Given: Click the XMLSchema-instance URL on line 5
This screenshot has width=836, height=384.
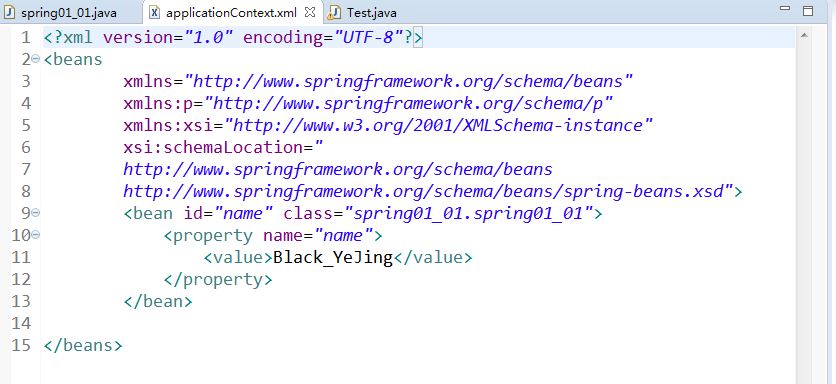Looking at the screenshot, I should pos(439,125).
